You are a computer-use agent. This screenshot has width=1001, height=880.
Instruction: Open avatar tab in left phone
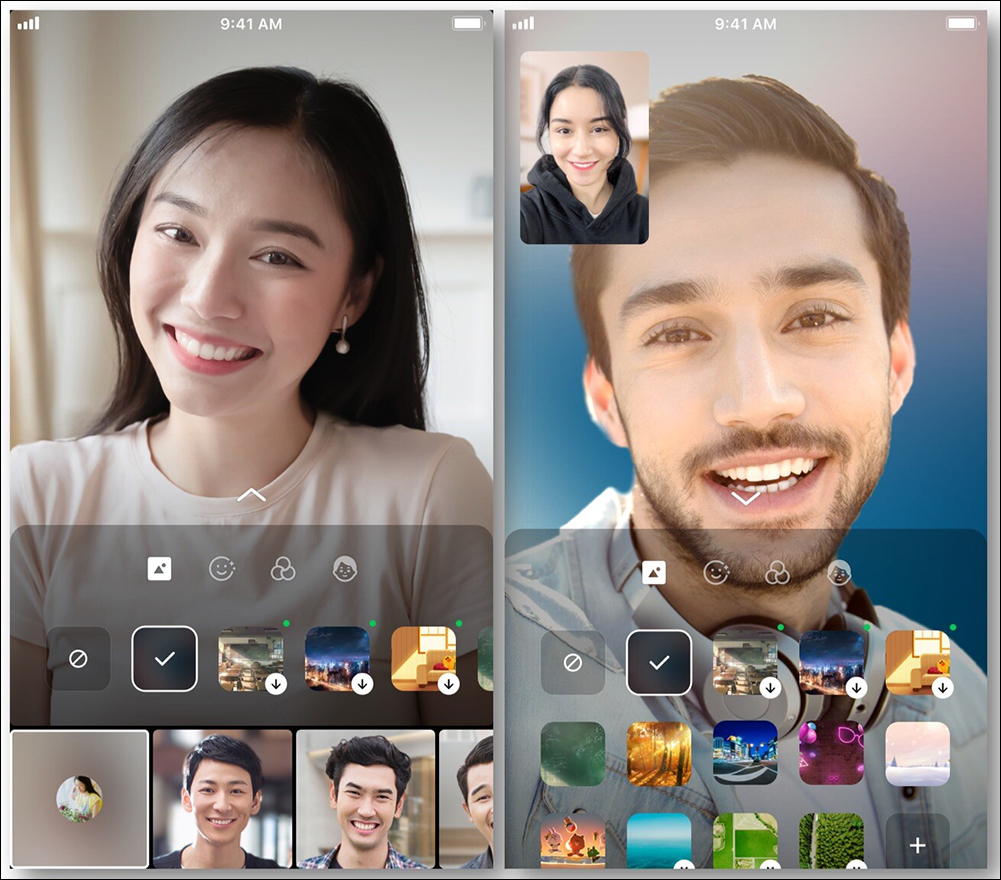(x=345, y=568)
